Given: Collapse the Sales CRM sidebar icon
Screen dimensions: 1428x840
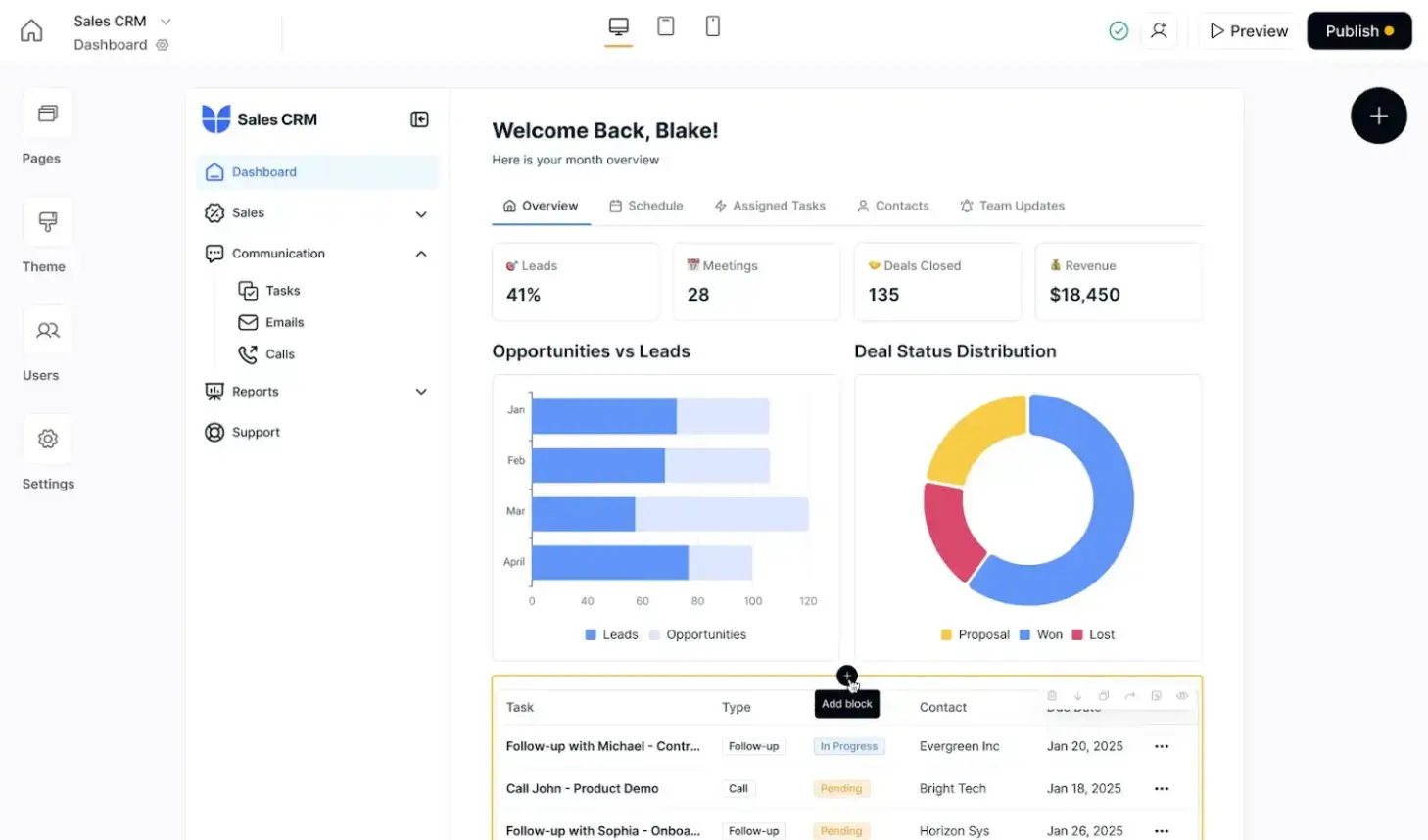Looking at the screenshot, I should (419, 119).
